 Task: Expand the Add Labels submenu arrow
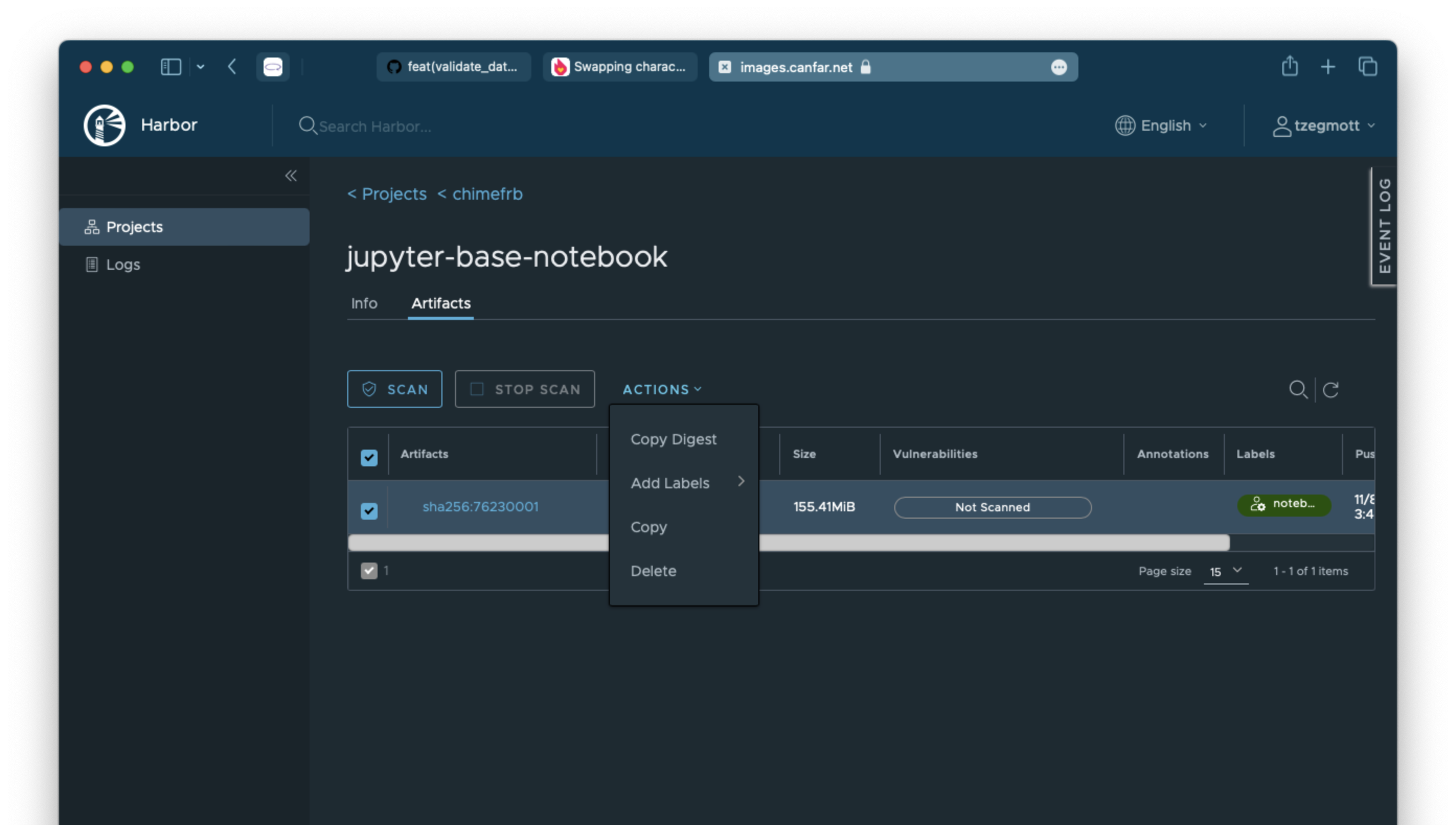coord(740,481)
